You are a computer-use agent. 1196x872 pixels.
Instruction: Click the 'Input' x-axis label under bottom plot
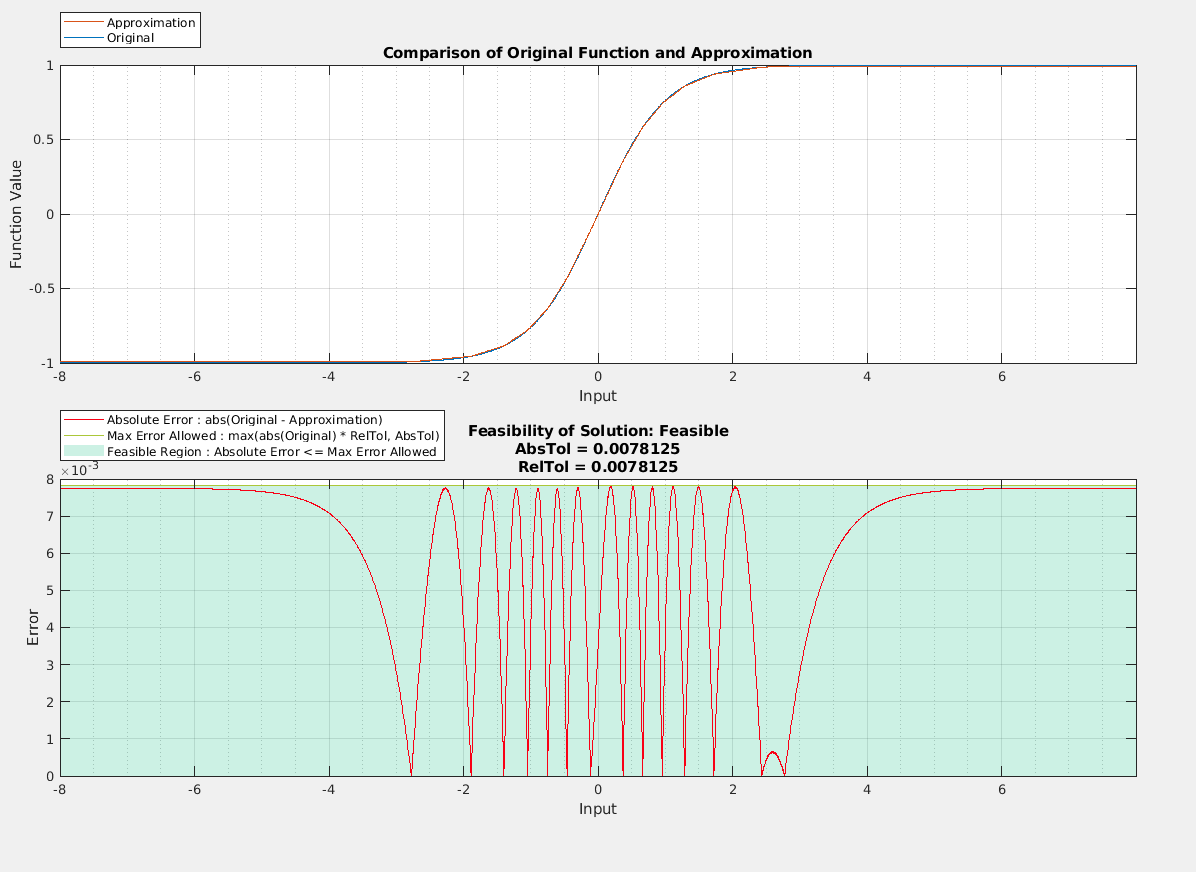coord(597,809)
